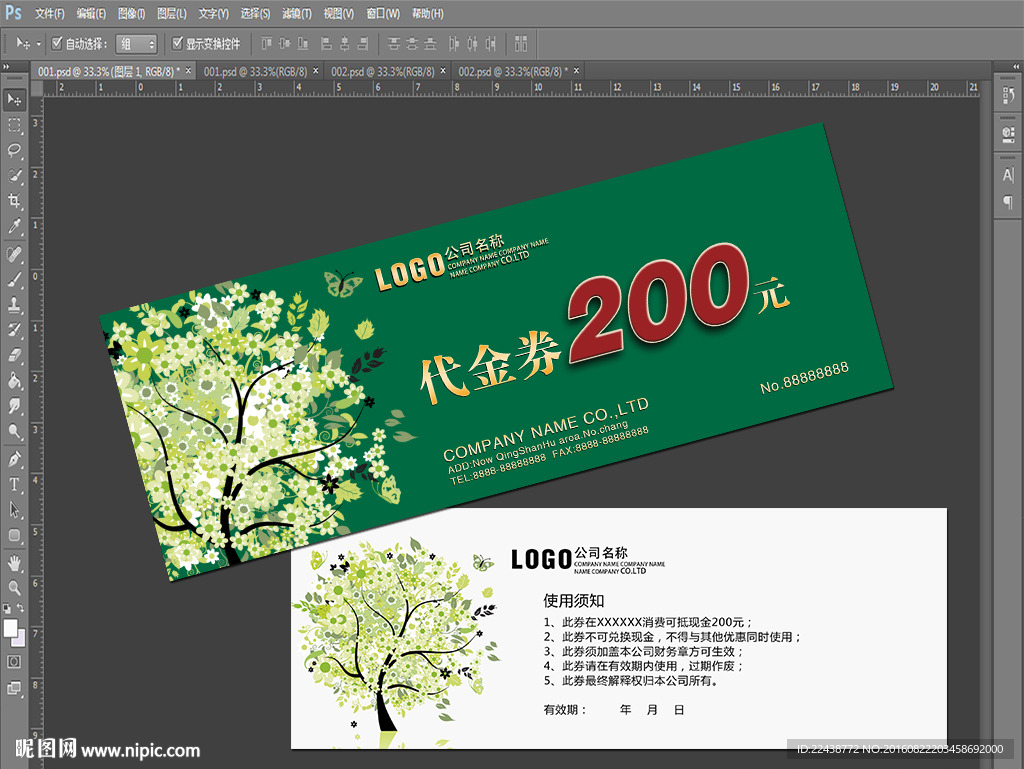Open the Character panel icon

click(x=1008, y=175)
